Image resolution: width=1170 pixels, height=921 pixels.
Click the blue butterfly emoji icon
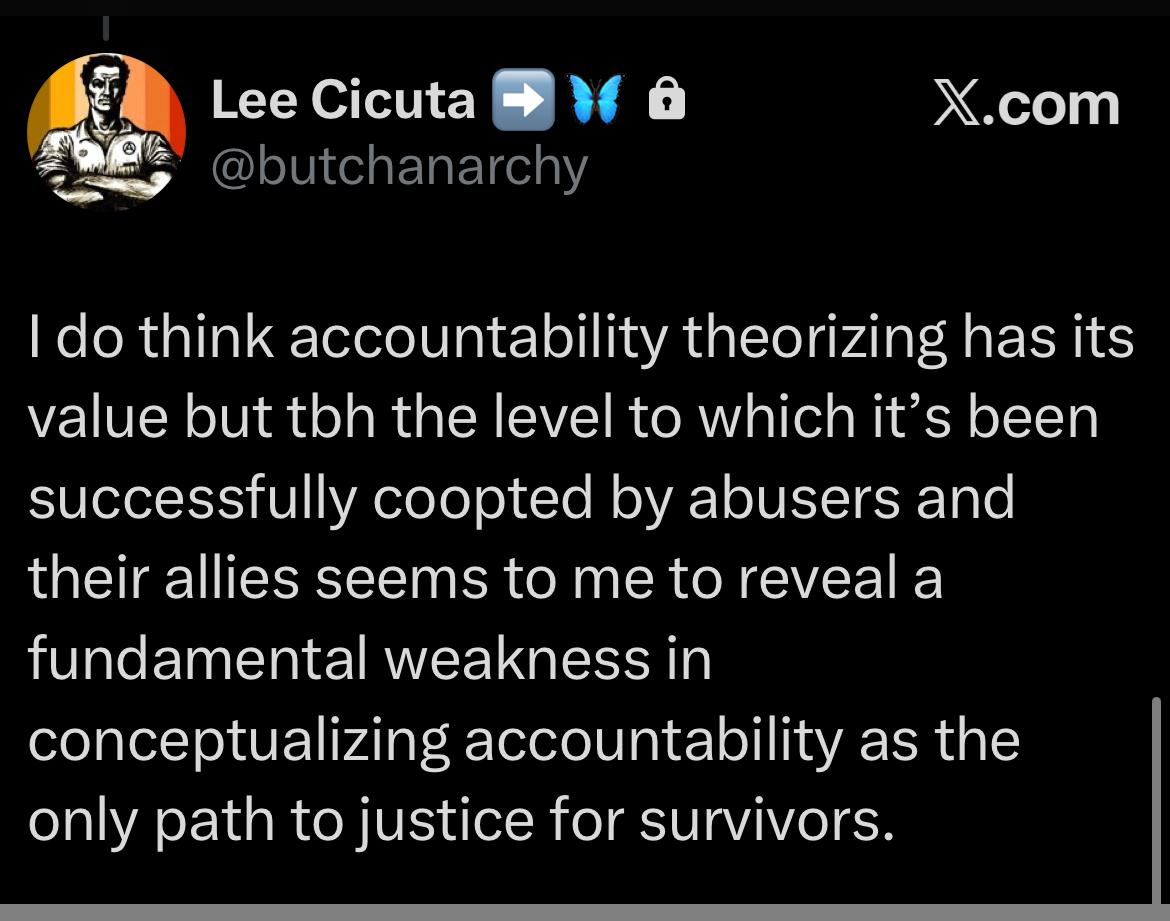click(x=596, y=100)
